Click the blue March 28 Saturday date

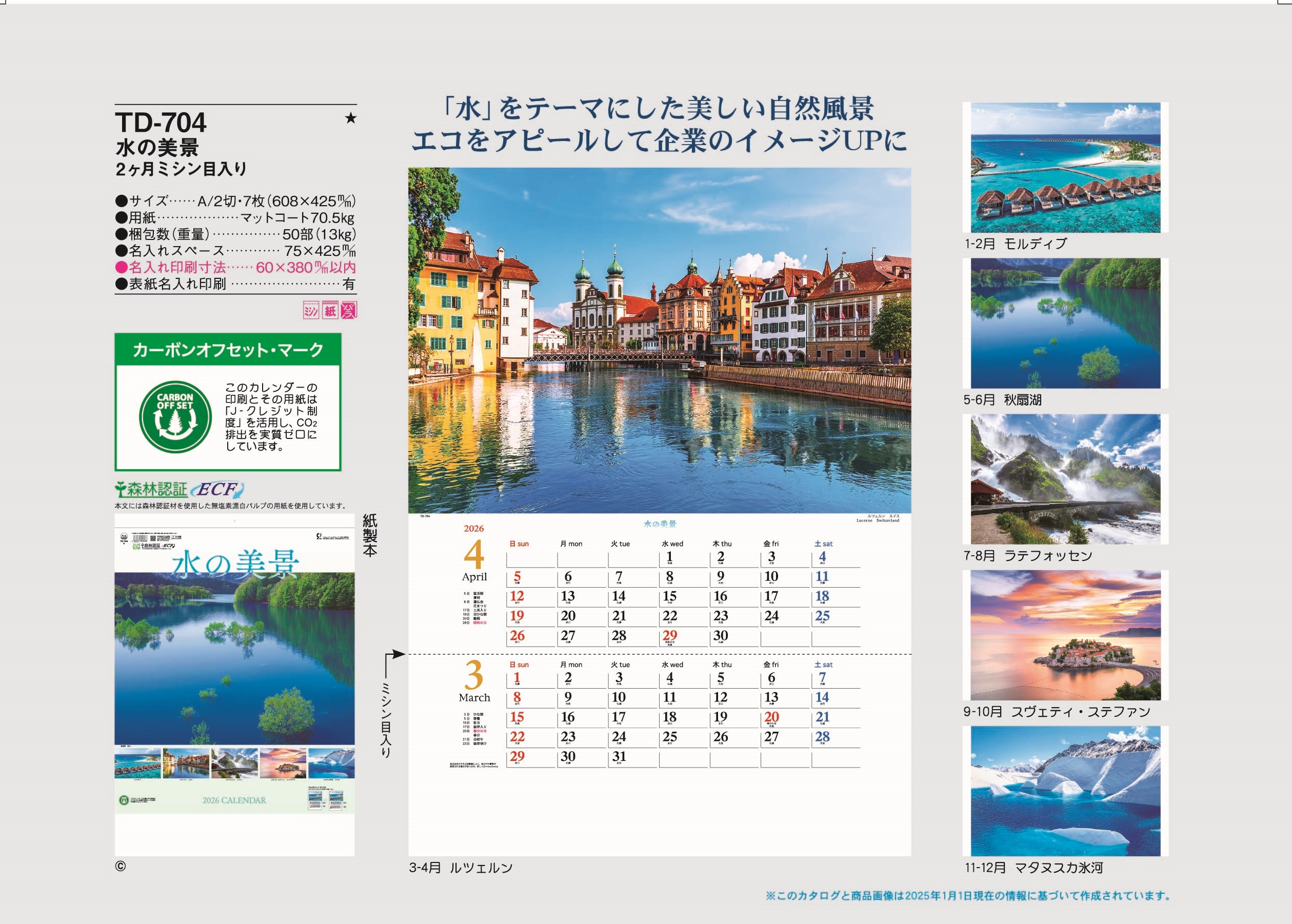823,737
